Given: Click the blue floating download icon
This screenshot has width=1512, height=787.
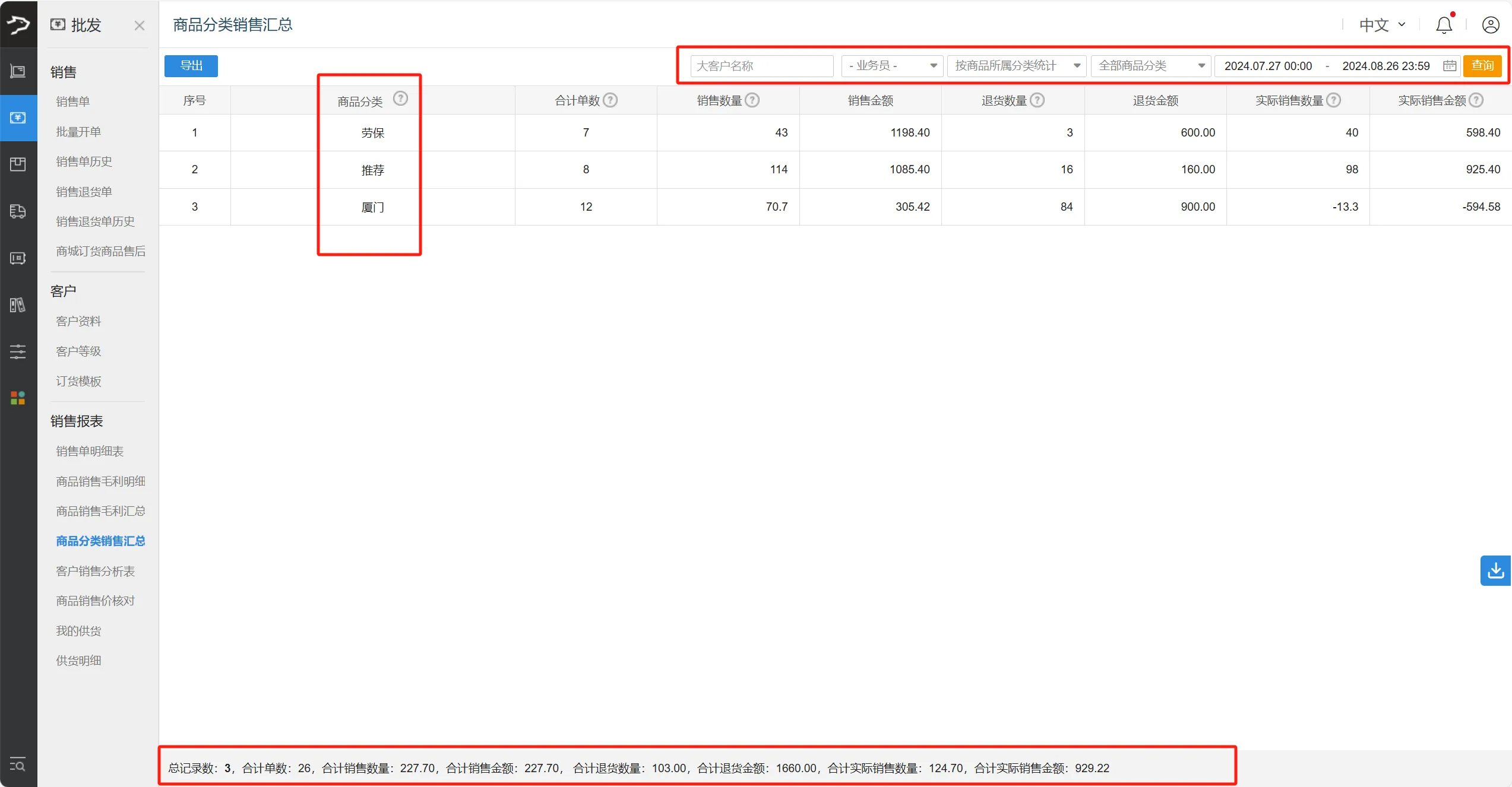Looking at the screenshot, I should (1495, 570).
